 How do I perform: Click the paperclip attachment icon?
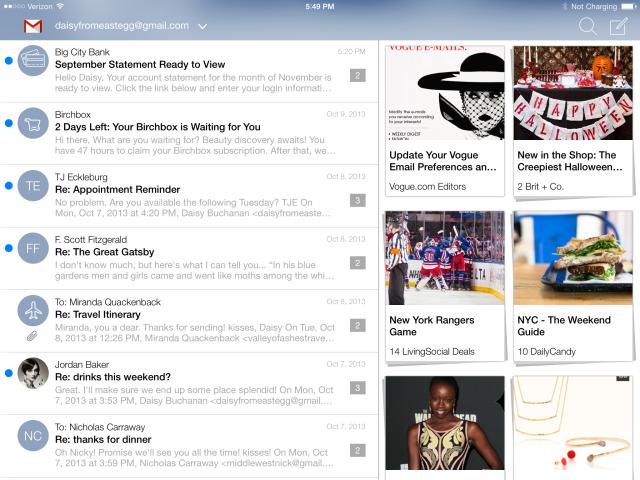(x=32, y=336)
